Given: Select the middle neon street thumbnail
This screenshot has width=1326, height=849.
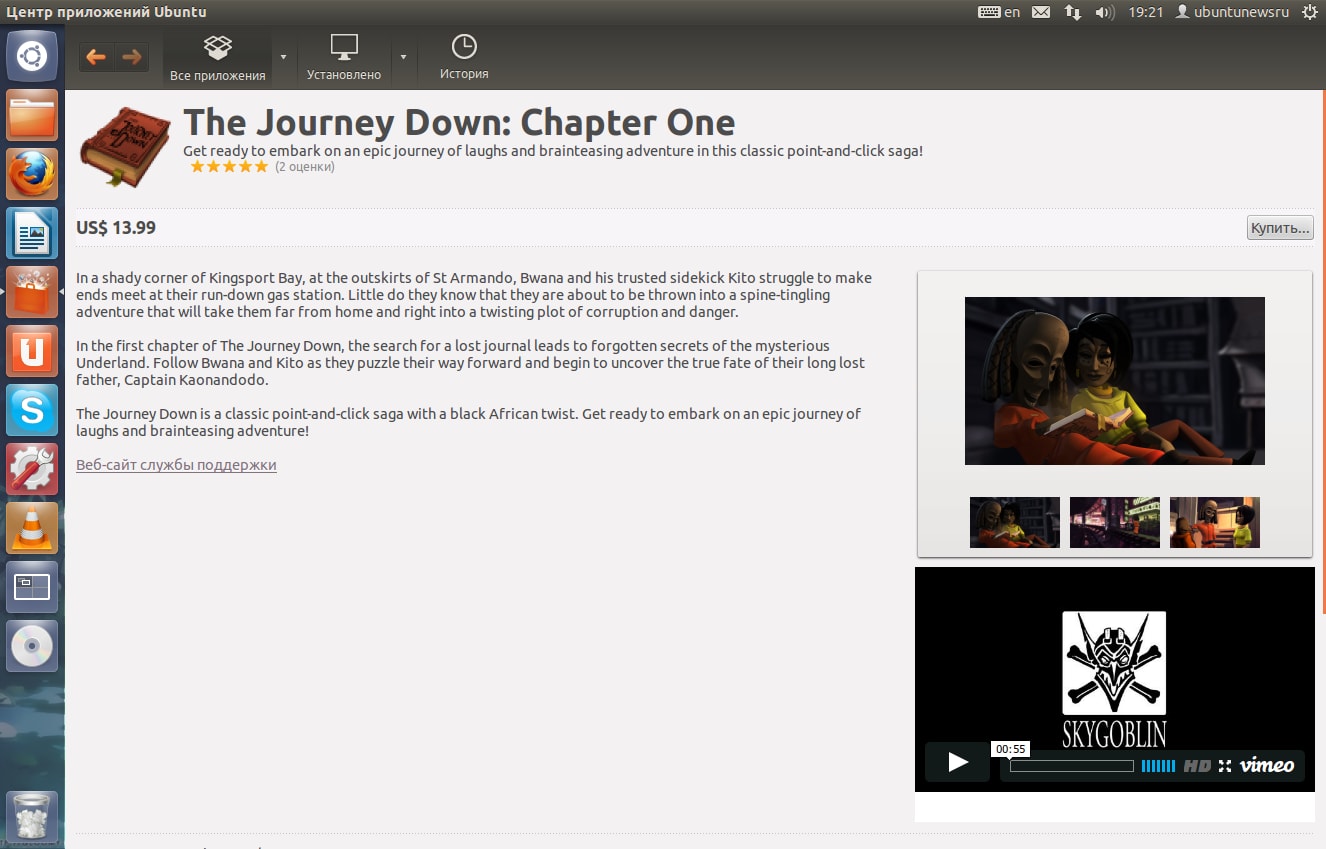Looking at the screenshot, I should pyautogui.click(x=1115, y=522).
